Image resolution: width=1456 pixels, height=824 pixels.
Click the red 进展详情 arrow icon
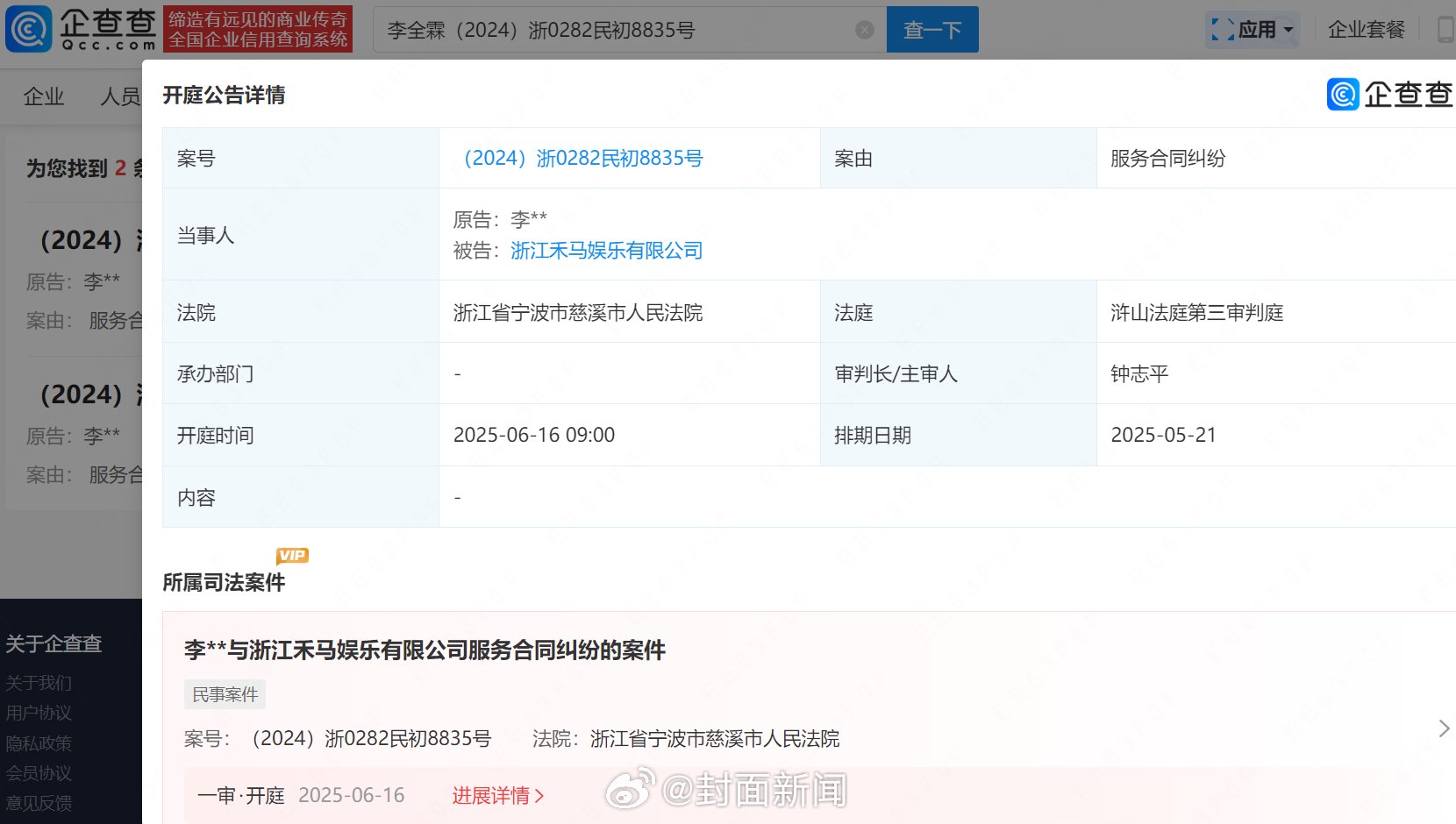click(540, 796)
